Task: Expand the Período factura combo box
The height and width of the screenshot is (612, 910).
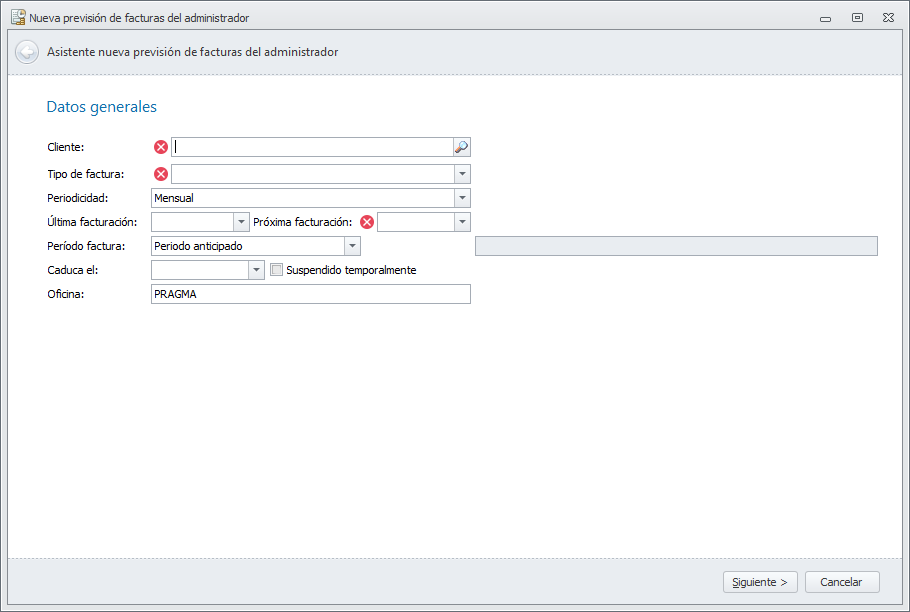Action: coord(352,246)
